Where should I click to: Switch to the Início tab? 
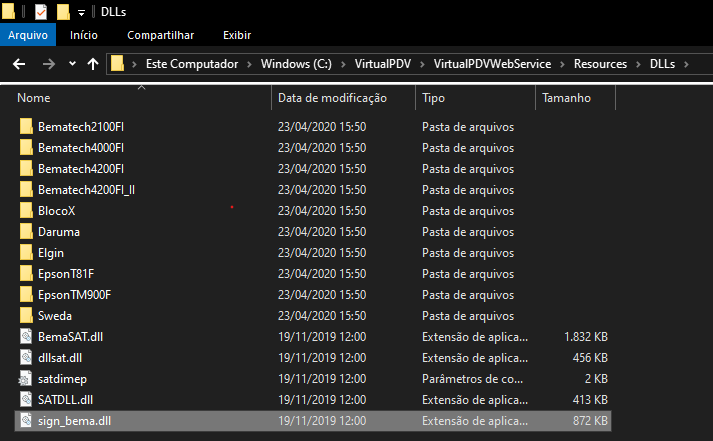pyautogui.click(x=84, y=35)
